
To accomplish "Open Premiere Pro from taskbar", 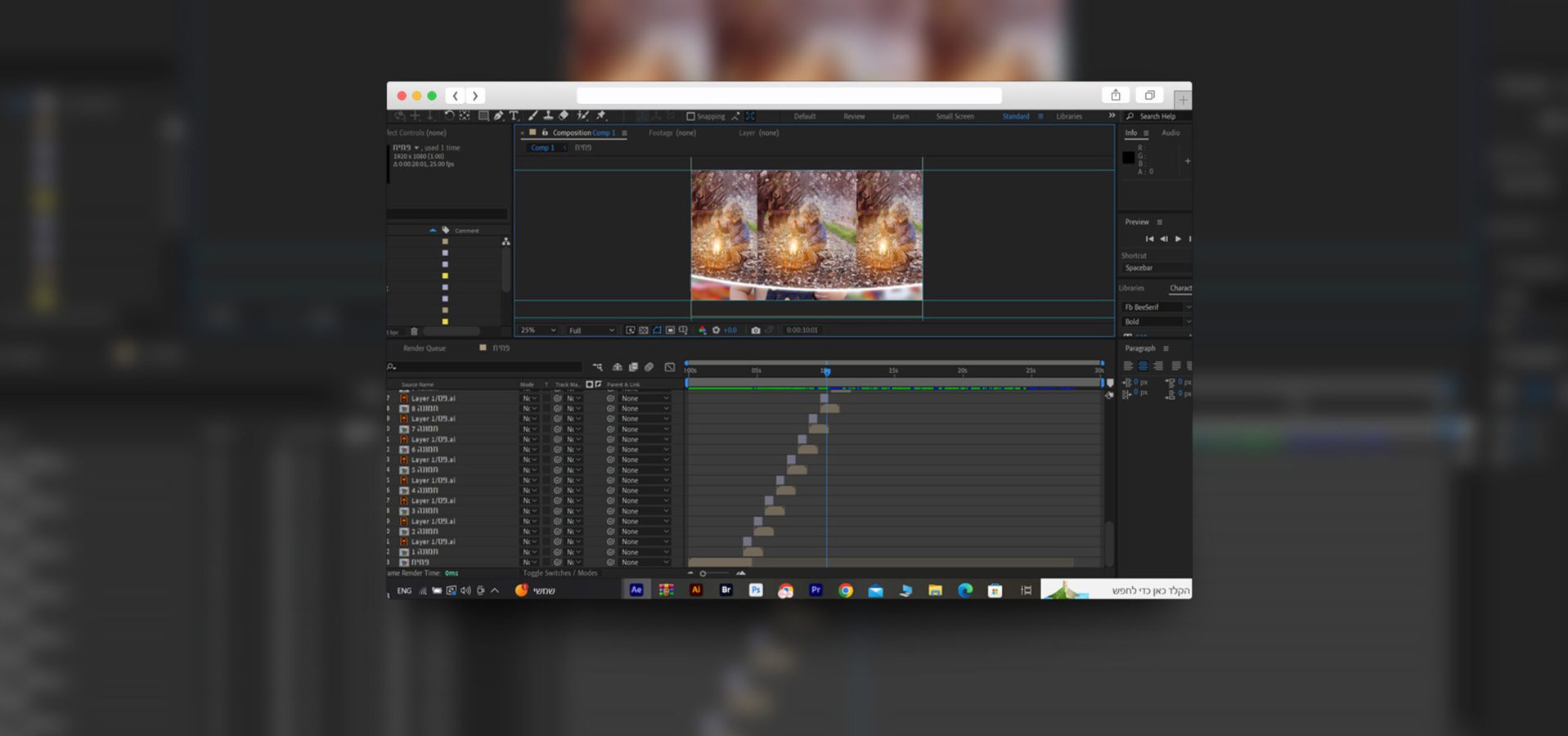I will point(815,590).
